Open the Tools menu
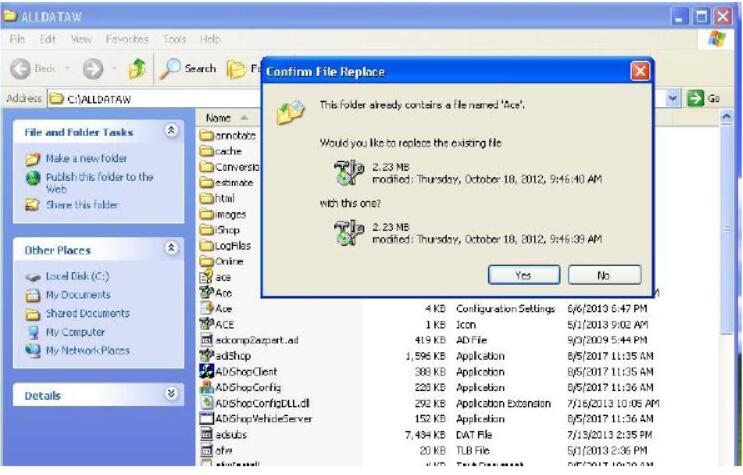The height and width of the screenshot is (475, 743). click(x=174, y=39)
